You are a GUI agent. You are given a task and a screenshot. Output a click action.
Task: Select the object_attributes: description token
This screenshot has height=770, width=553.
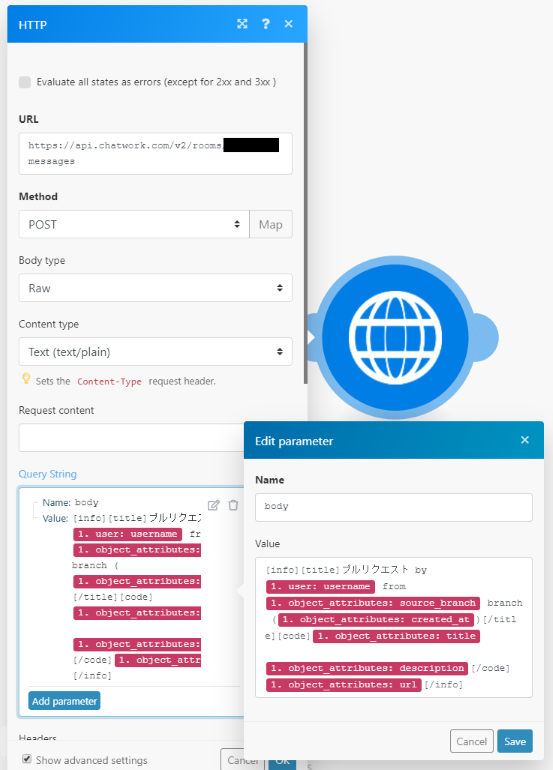click(x=367, y=668)
